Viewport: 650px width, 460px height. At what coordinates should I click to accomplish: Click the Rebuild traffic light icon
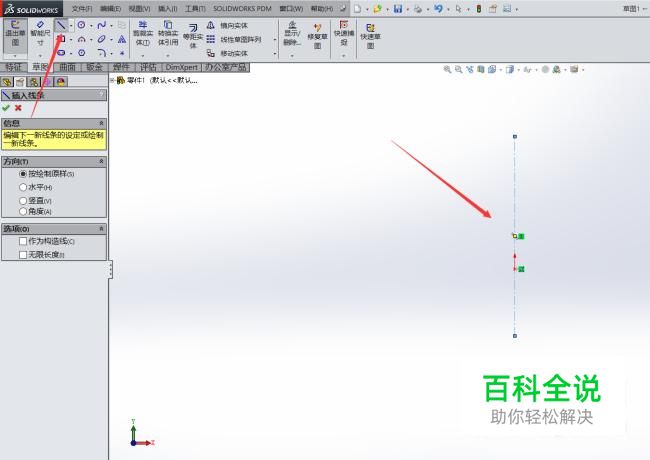(x=478, y=9)
